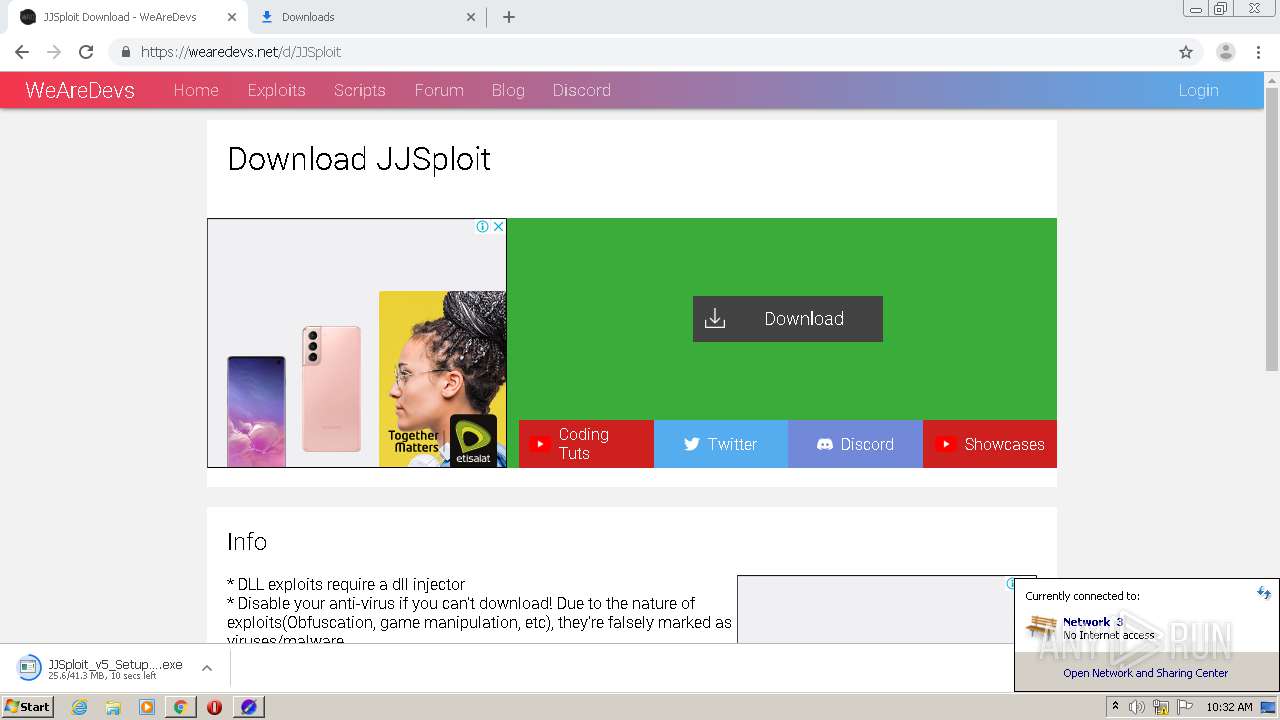Image resolution: width=1280 pixels, height=720 pixels.
Task: Bookmark this page with the star icon
Action: [1186, 52]
